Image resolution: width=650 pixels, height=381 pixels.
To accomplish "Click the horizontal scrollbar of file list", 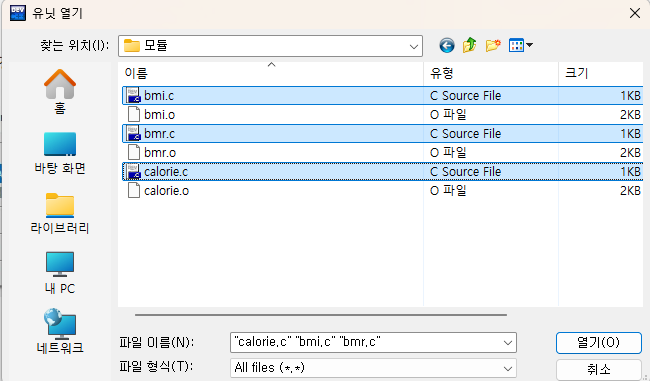I will [320, 315].
